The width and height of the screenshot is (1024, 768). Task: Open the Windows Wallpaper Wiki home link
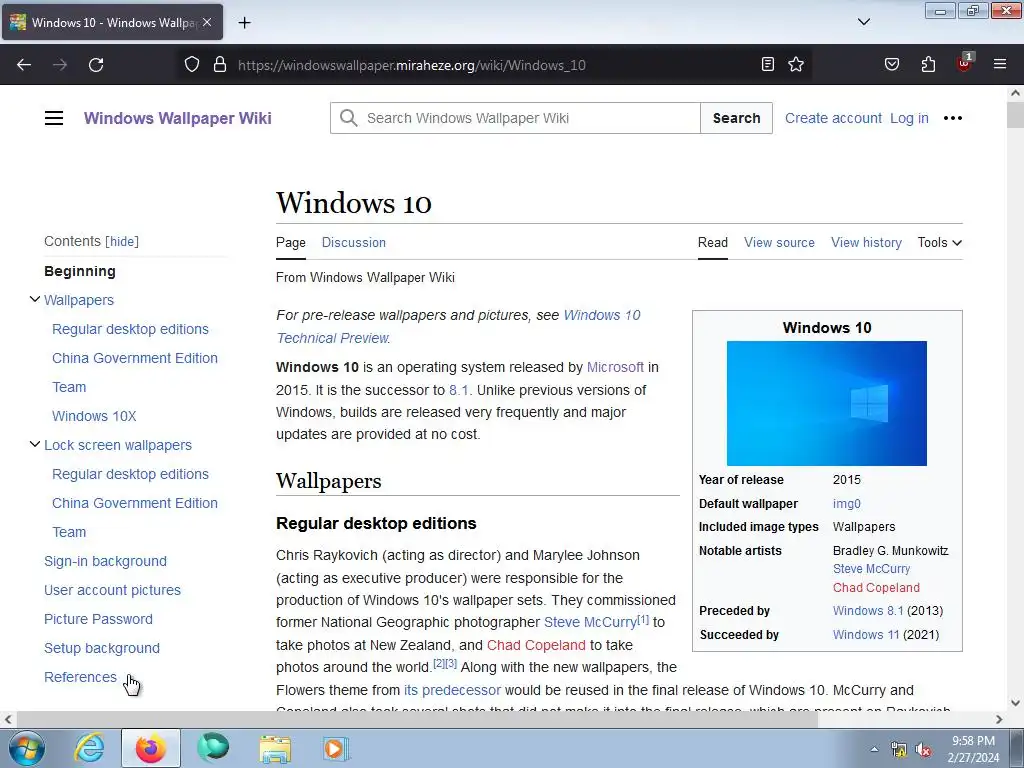(178, 118)
